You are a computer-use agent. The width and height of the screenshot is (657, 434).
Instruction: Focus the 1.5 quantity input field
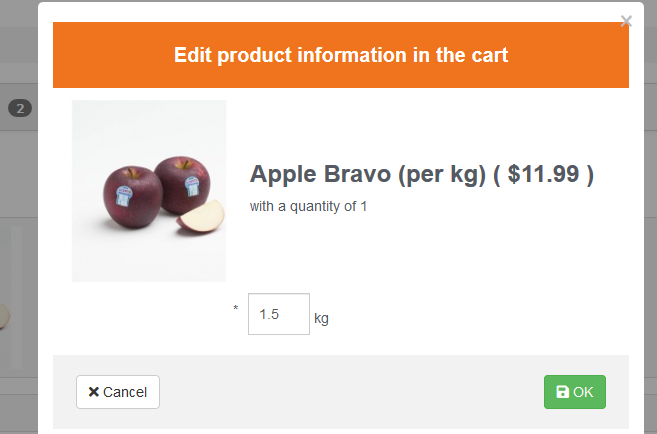pos(278,314)
